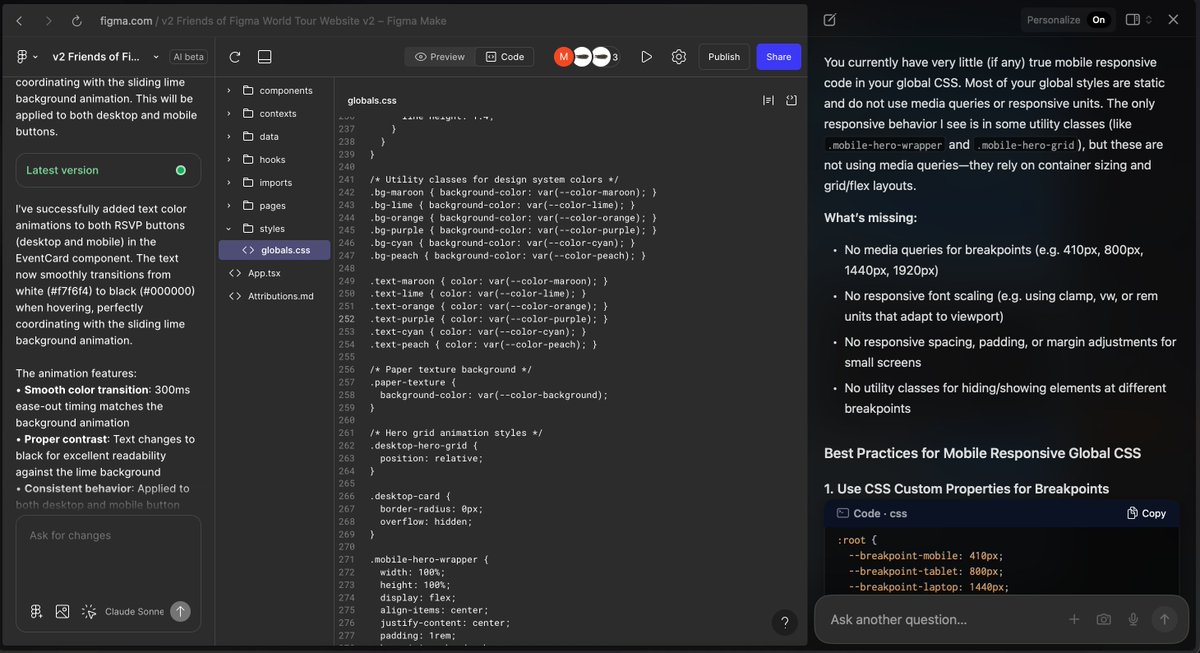Screen dimensions: 1200x653
Task: Click the point-and-edit cursor icon in prompt
Action: pos(88,611)
